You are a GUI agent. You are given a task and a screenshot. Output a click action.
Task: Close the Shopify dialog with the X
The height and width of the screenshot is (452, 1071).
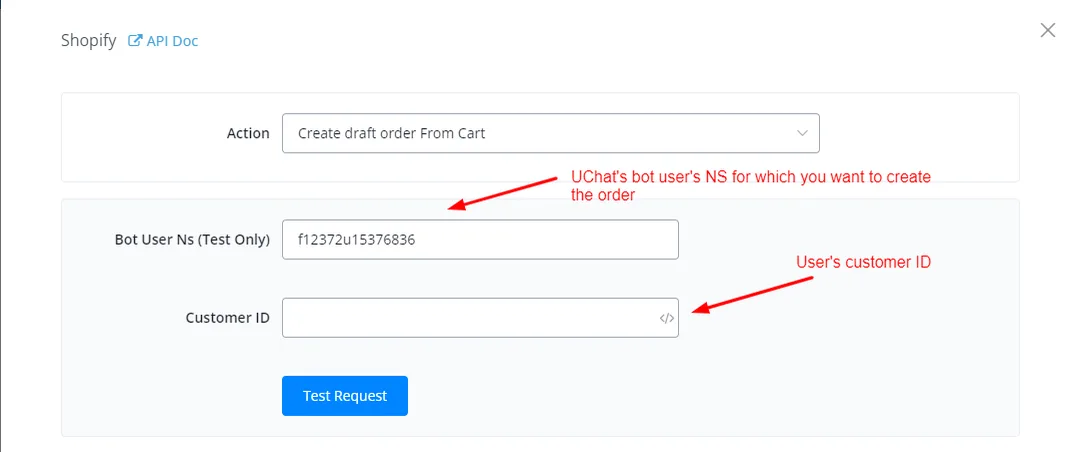tap(1047, 30)
